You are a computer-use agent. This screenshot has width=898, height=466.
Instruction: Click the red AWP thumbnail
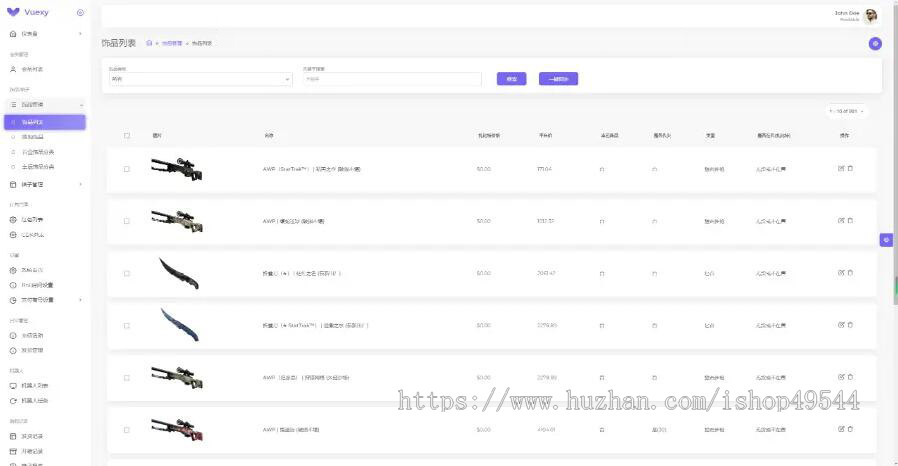pyautogui.click(x=177, y=430)
